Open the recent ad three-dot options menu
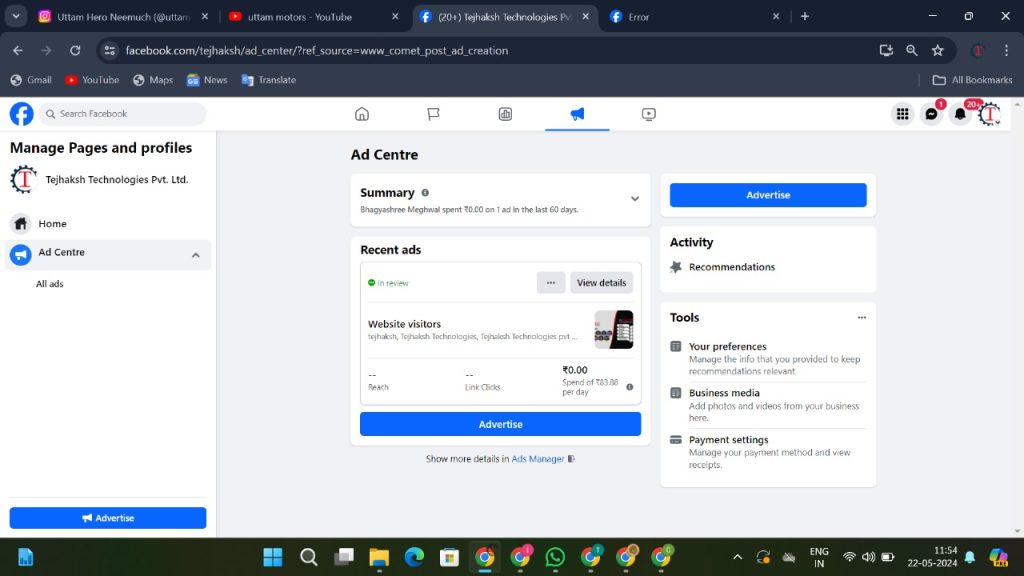Image resolution: width=1024 pixels, height=576 pixels. (x=551, y=283)
